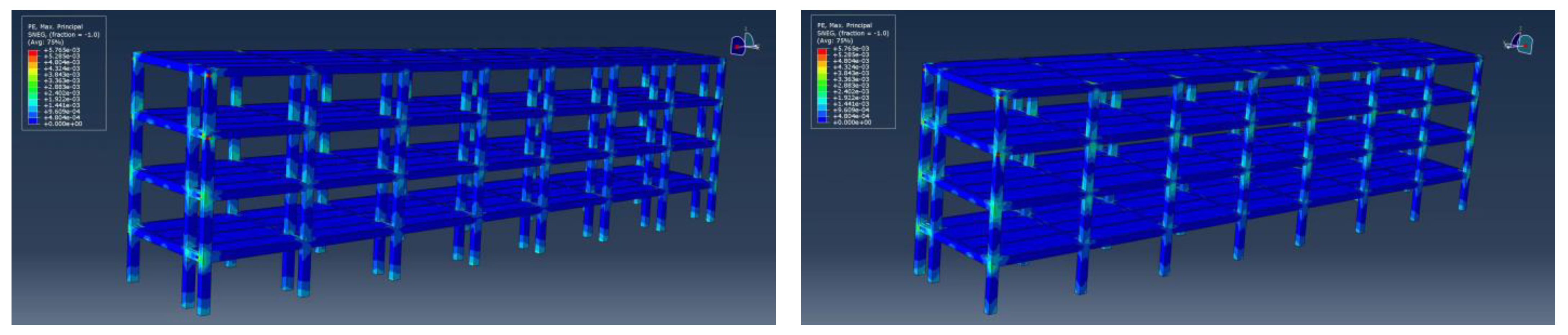
Task: Click the +3.843e-03 value in right legend
Action: pos(851,73)
